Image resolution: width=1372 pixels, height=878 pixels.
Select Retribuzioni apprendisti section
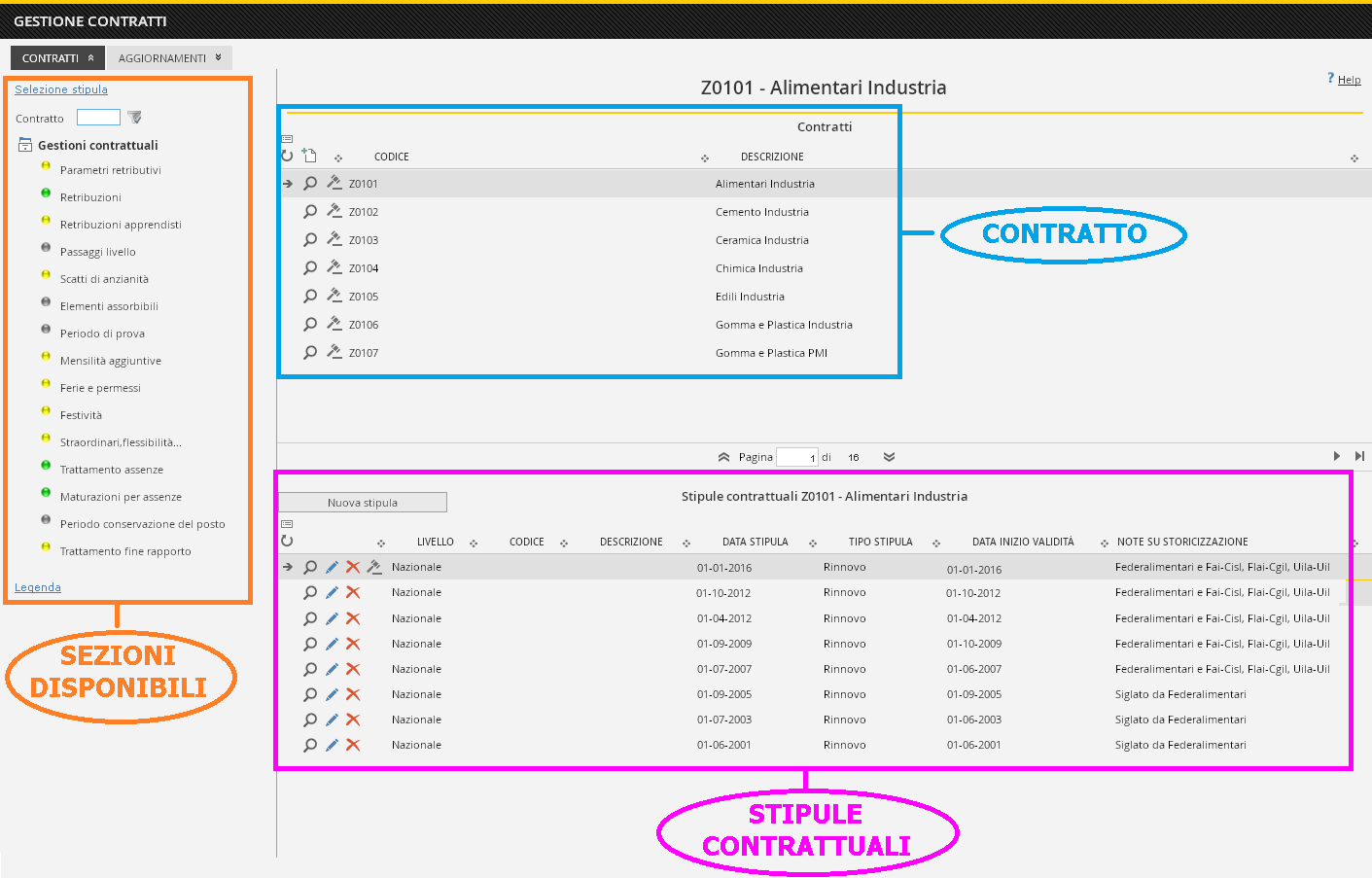pyautogui.click(x=121, y=225)
